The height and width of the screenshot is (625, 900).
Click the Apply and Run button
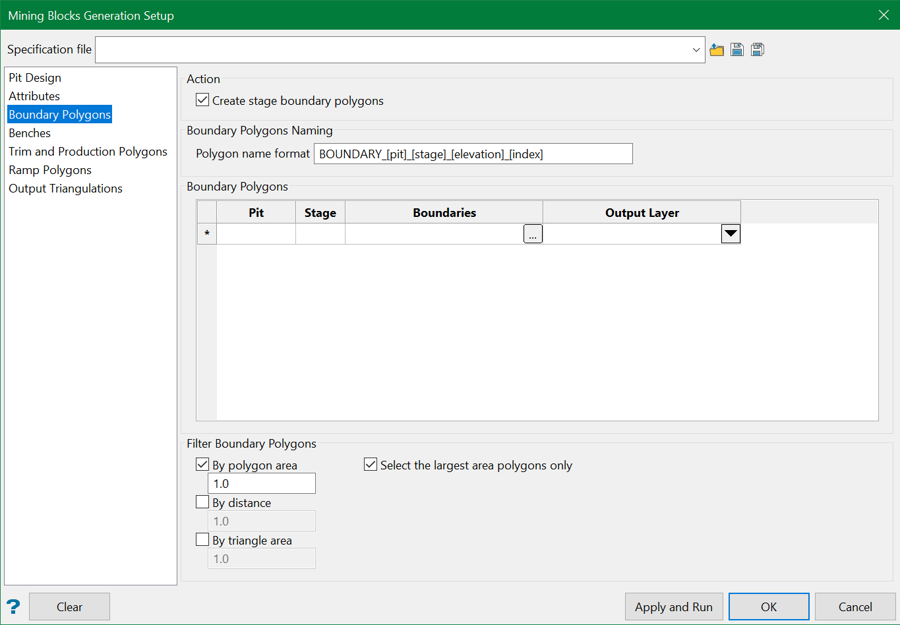coord(673,606)
